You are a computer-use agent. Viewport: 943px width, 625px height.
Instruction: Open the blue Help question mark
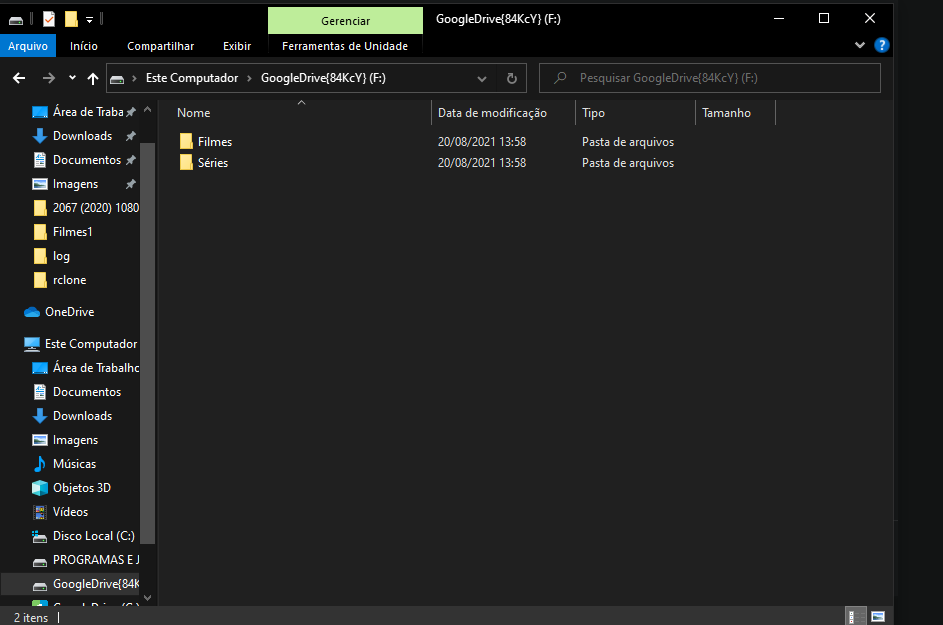pos(882,45)
